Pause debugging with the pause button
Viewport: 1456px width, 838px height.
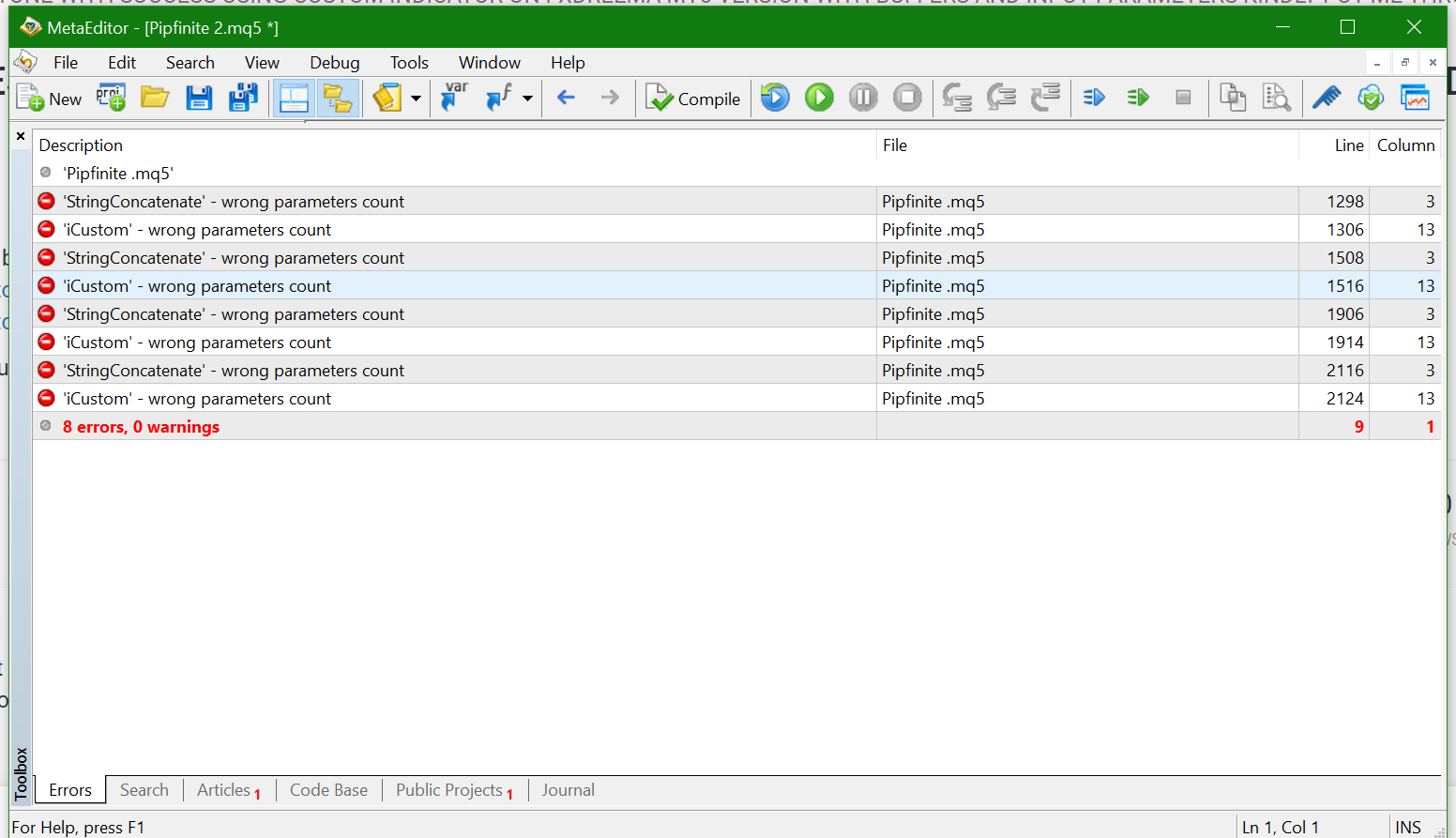pyautogui.click(x=863, y=98)
